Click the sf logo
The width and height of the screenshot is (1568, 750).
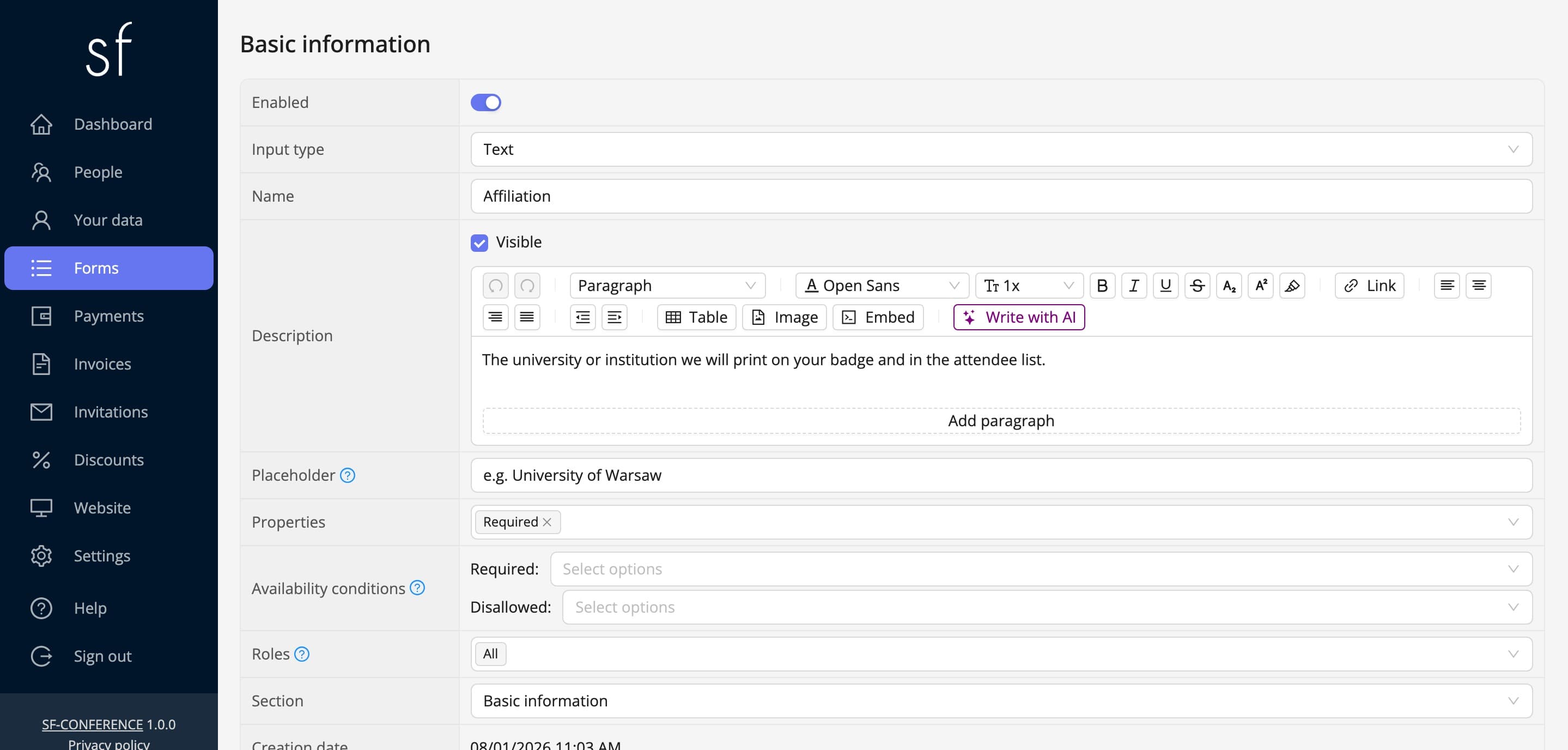(x=109, y=49)
